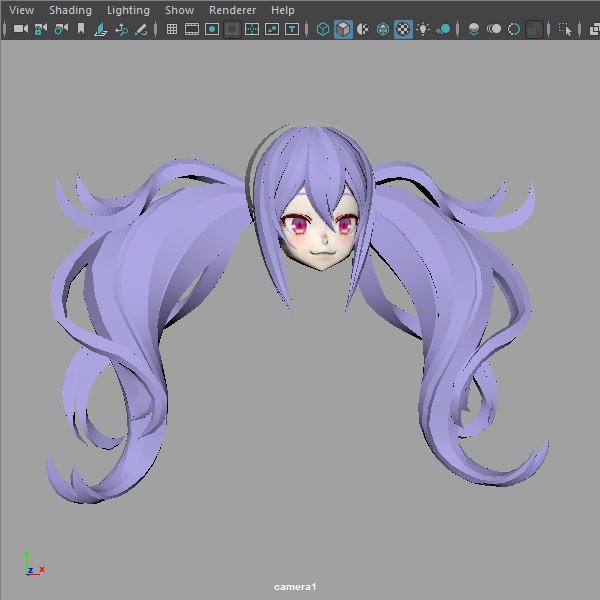Toggle the Textured checker icon
Image resolution: width=600 pixels, height=600 pixels.
403,29
